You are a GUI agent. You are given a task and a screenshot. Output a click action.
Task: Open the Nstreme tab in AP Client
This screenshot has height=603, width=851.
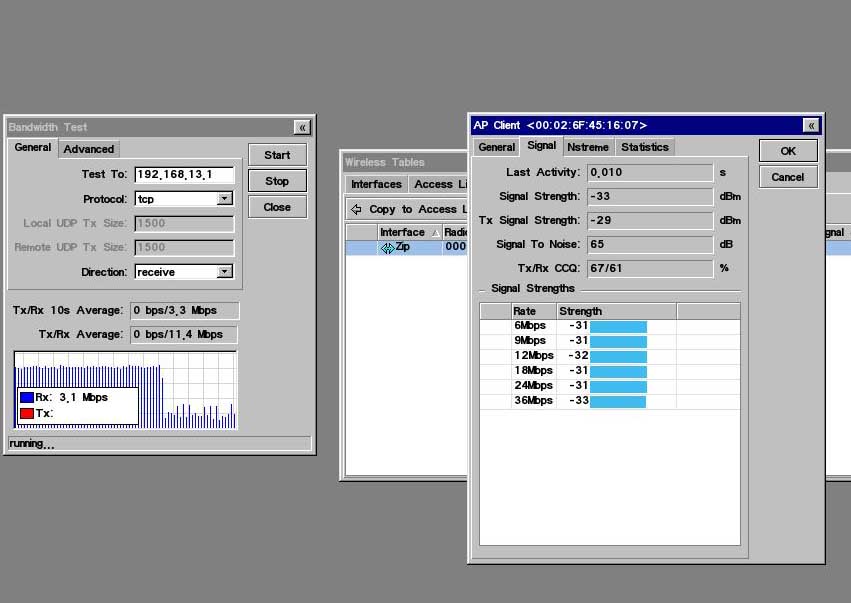tap(588, 147)
